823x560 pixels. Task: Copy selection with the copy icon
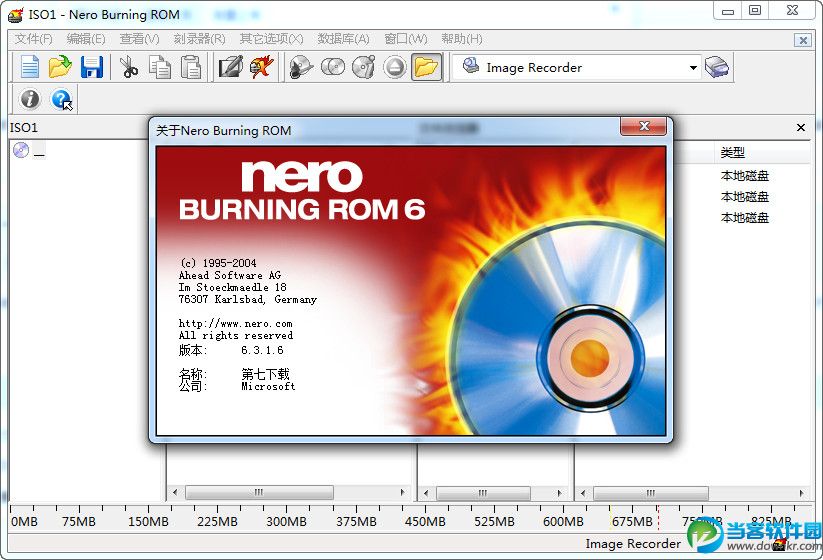tap(160, 67)
